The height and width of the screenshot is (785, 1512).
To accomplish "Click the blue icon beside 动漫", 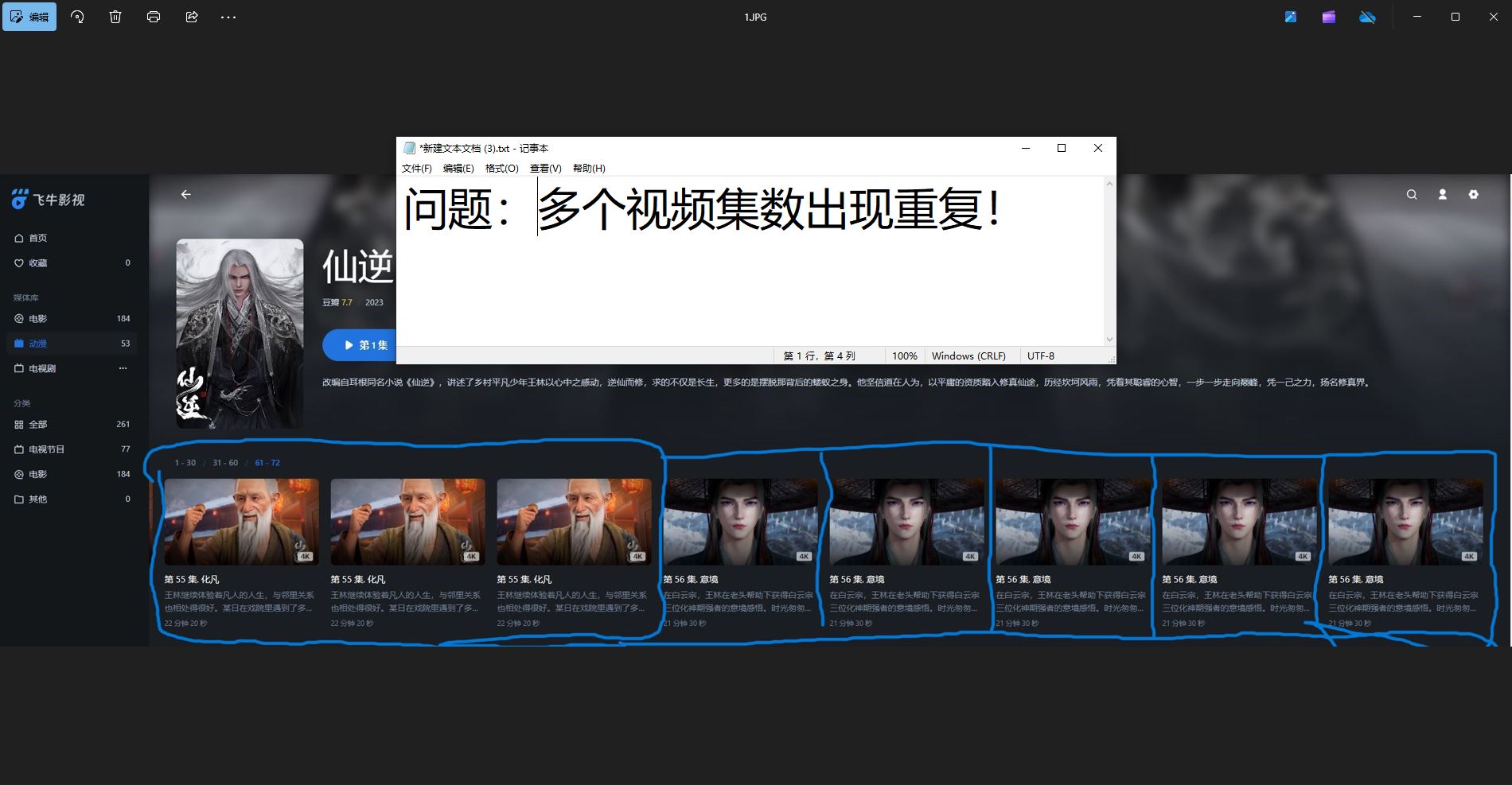I will (19, 344).
